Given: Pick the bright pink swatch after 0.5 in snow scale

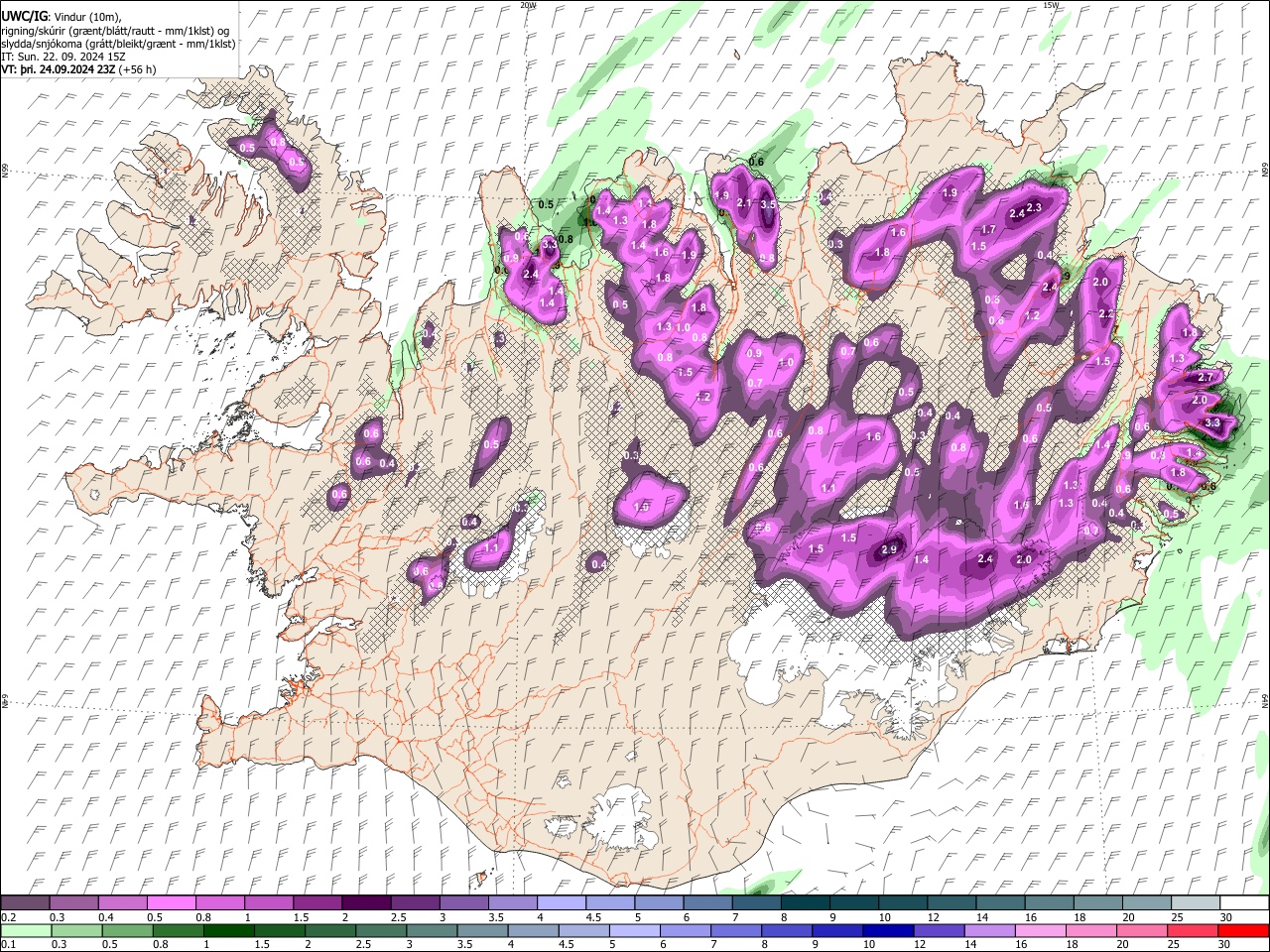Looking at the screenshot, I should [x=171, y=903].
